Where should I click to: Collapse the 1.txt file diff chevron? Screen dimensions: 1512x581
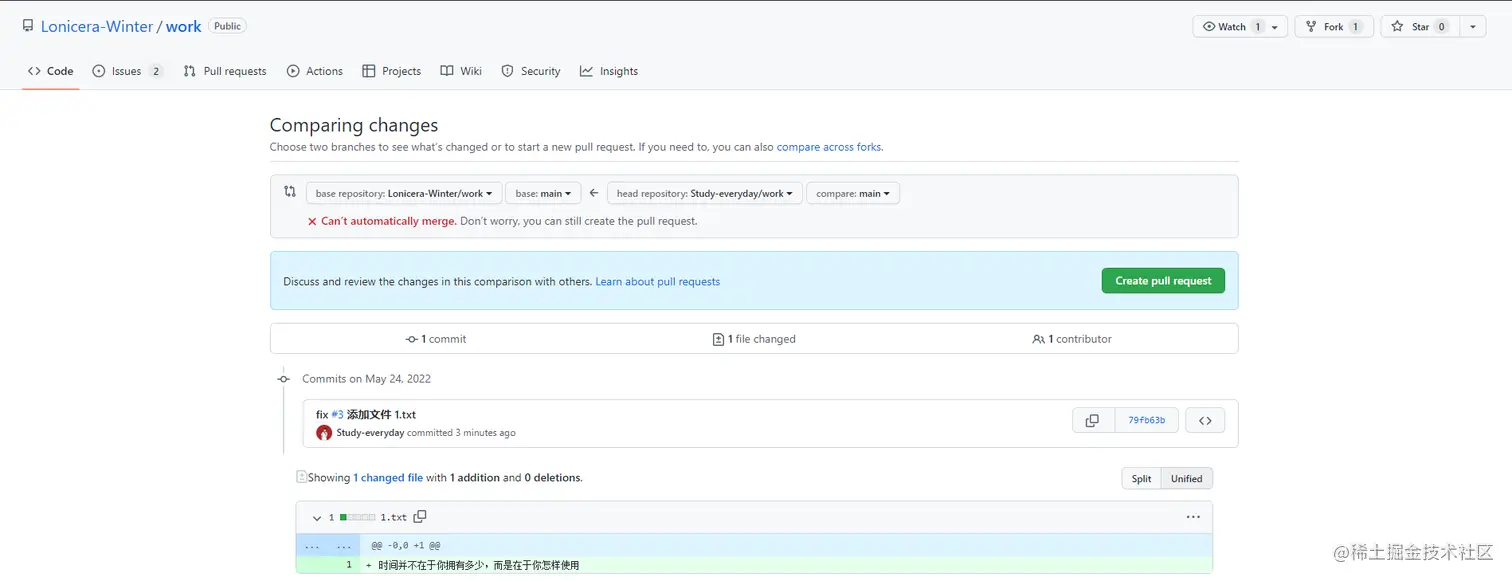[x=317, y=518]
